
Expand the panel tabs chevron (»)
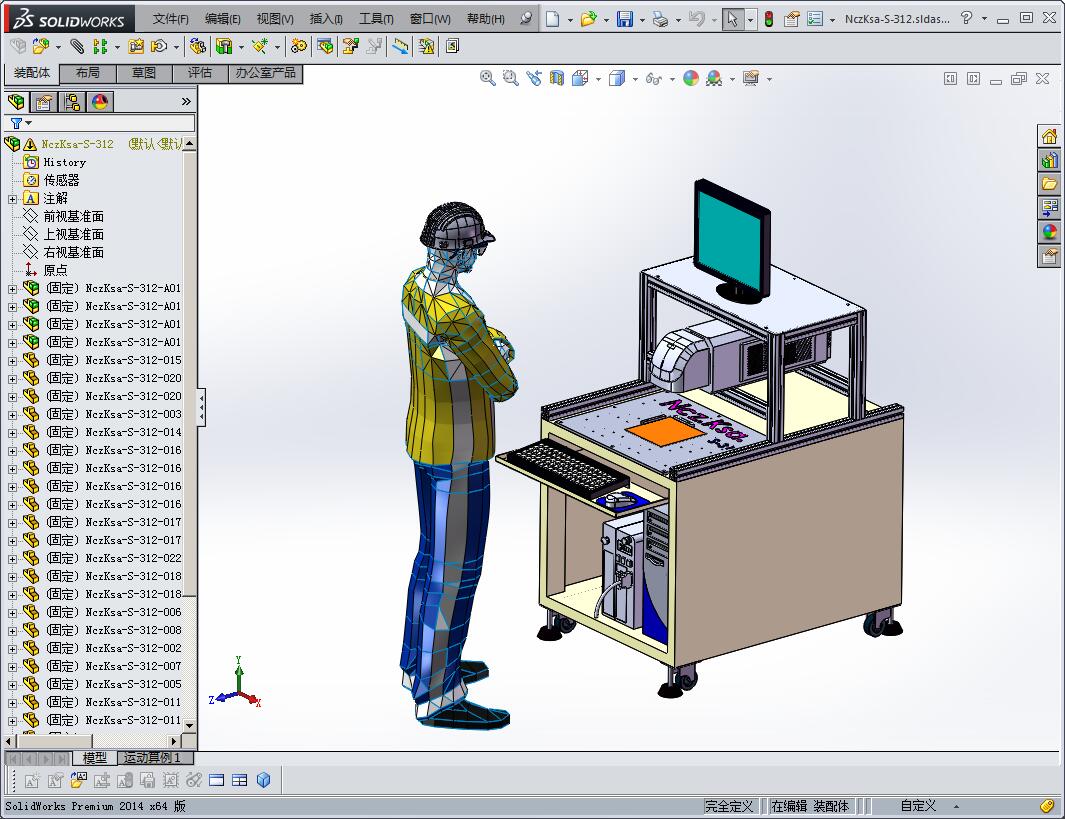[x=186, y=102]
